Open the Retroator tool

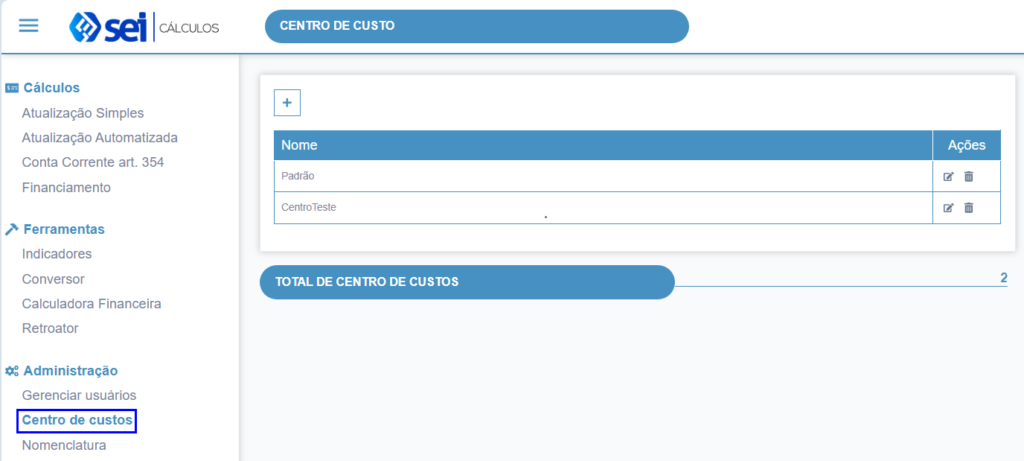[x=50, y=328]
